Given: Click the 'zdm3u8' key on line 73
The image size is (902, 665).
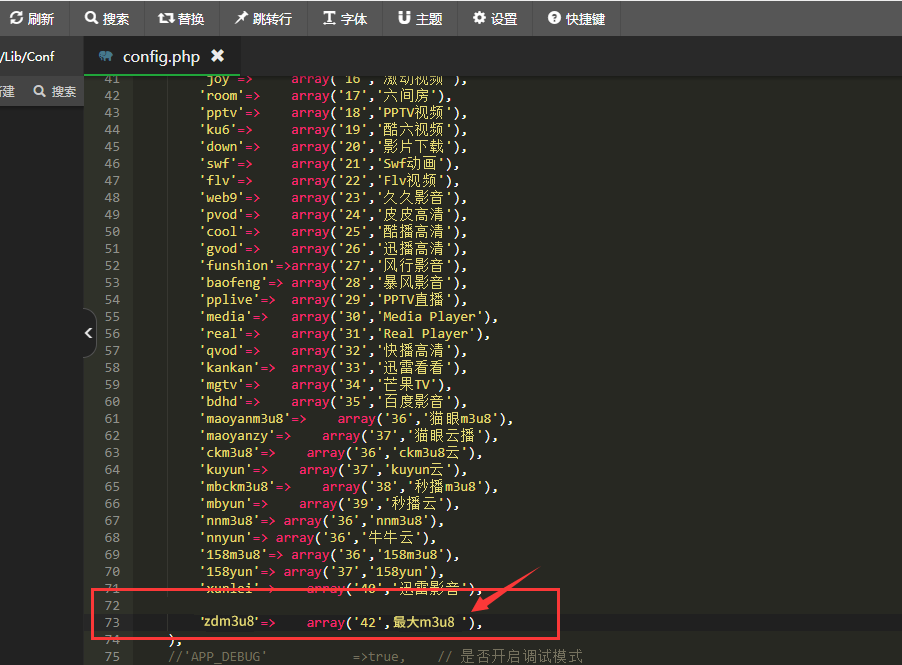Looking at the screenshot, I should pos(229,622).
